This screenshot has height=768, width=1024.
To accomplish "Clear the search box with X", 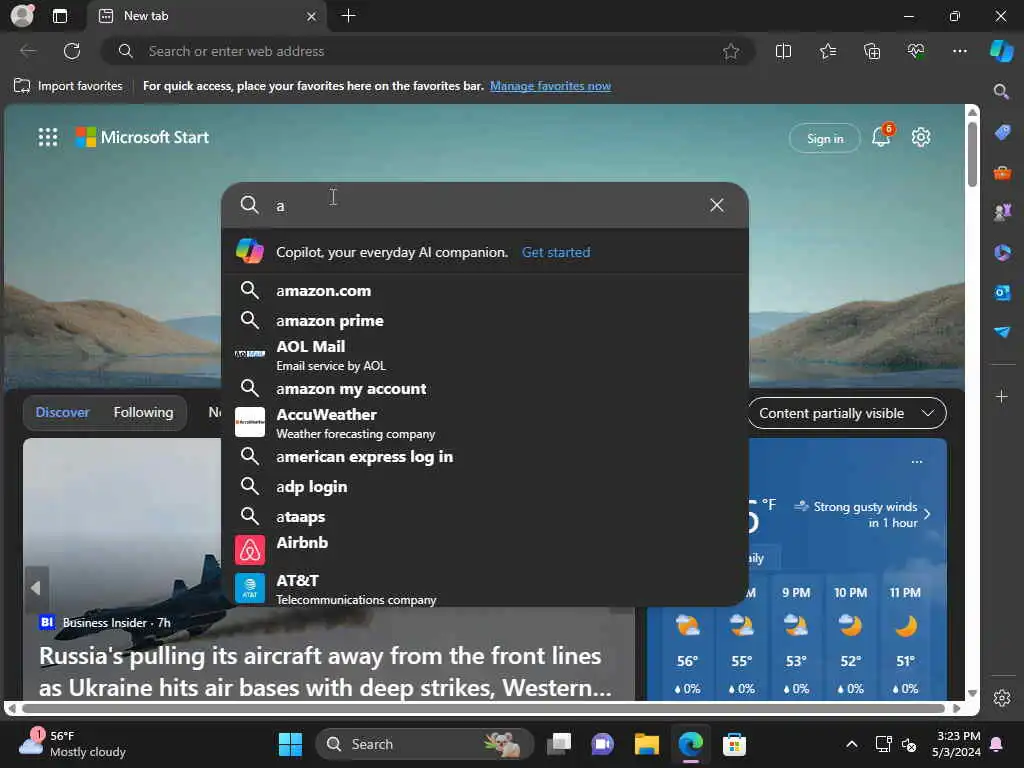I will 716,205.
